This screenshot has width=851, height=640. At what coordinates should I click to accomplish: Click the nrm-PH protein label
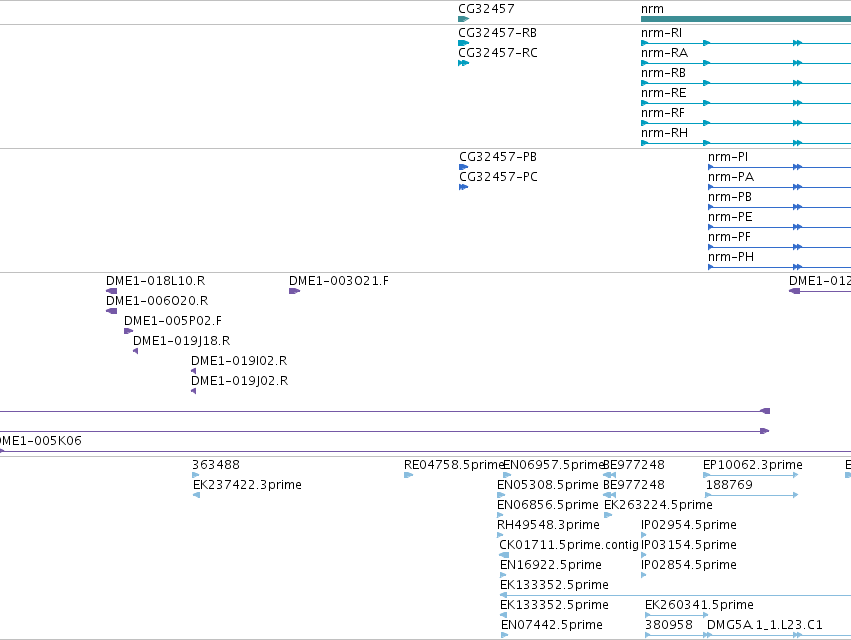click(731, 257)
